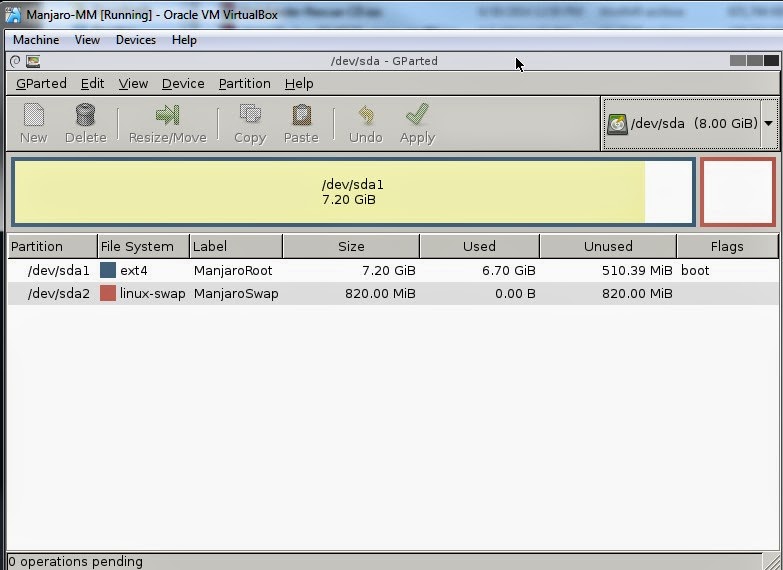Image resolution: width=783 pixels, height=570 pixels.
Task: Open the Device menu
Action: pyautogui.click(x=183, y=83)
